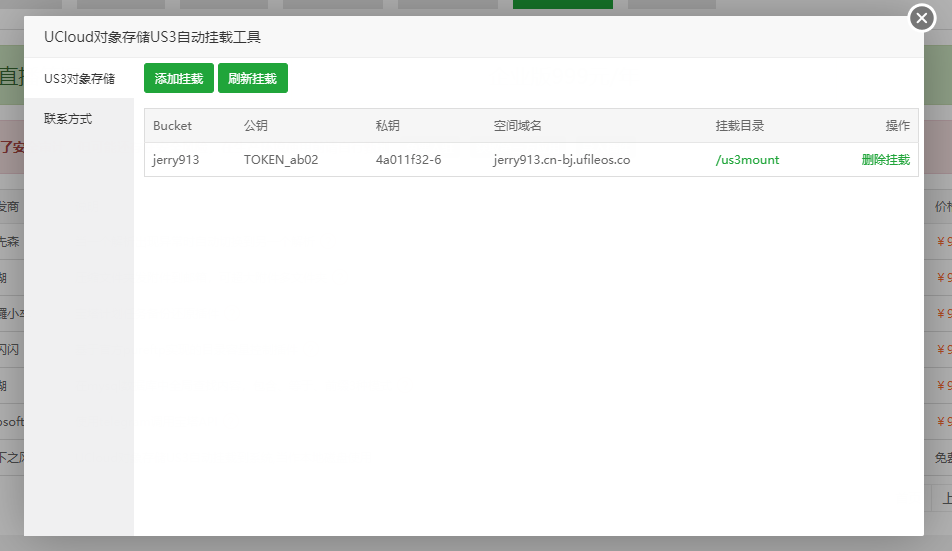Select the jerry913 bucket cell
The height and width of the screenshot is (551, 952).
pos(175,160)
